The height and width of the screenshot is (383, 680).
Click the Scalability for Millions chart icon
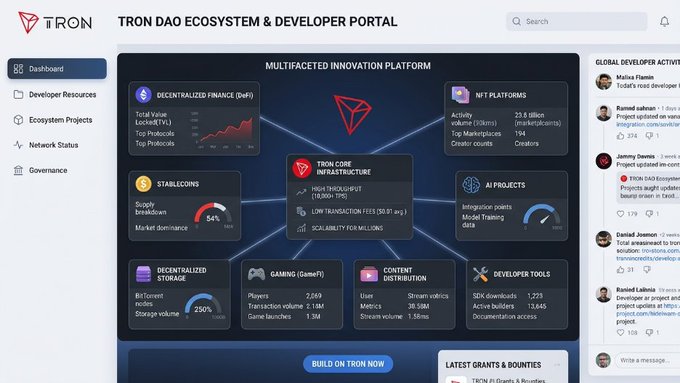[301, 228]
